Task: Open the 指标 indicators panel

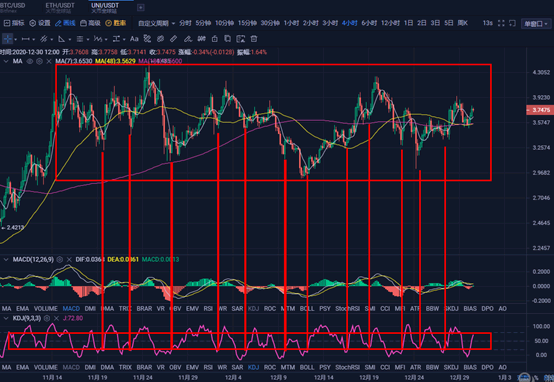Action: [x=14, y=23]
